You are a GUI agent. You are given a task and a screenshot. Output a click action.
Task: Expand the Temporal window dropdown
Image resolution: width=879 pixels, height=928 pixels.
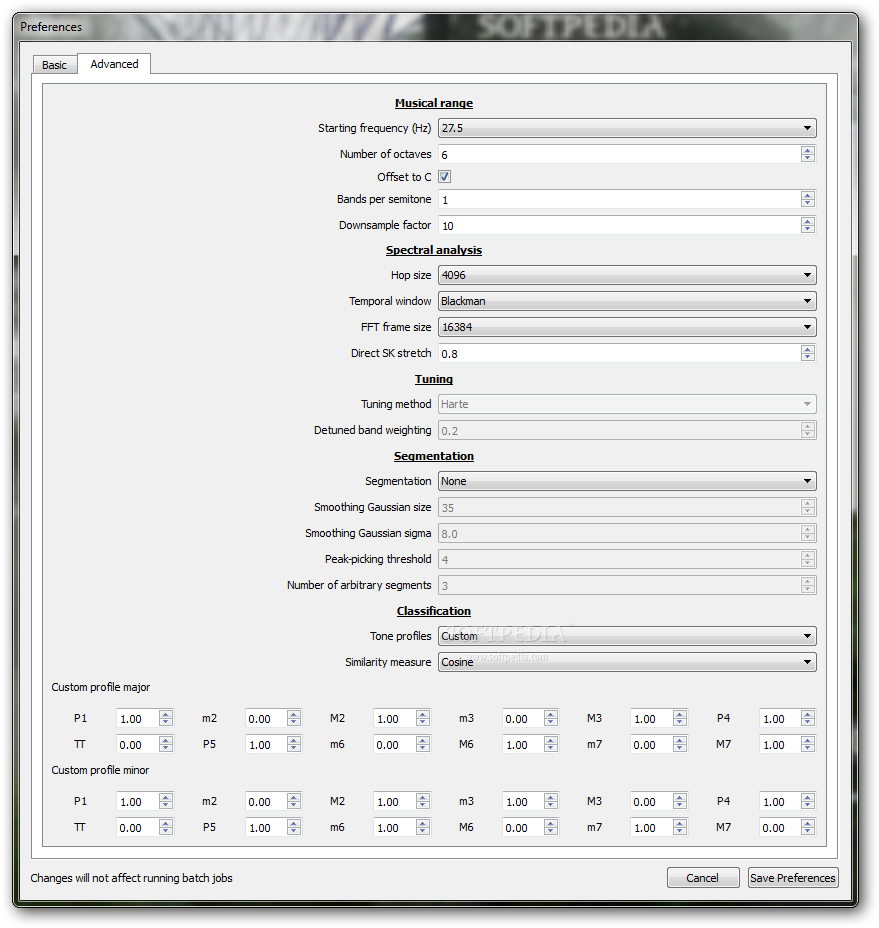point(627,301)
